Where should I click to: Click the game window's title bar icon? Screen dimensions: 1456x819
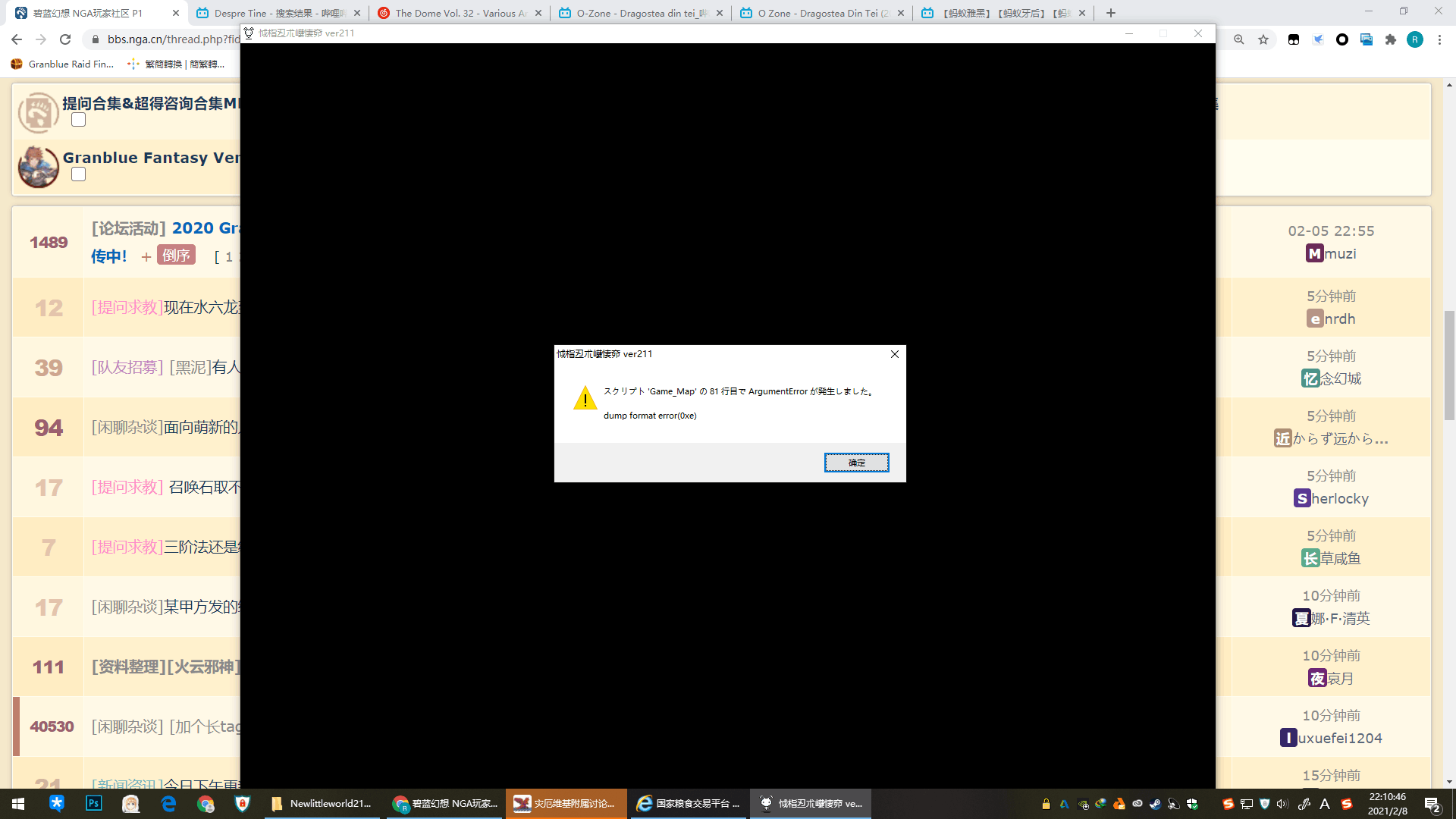tap(249, 33)
